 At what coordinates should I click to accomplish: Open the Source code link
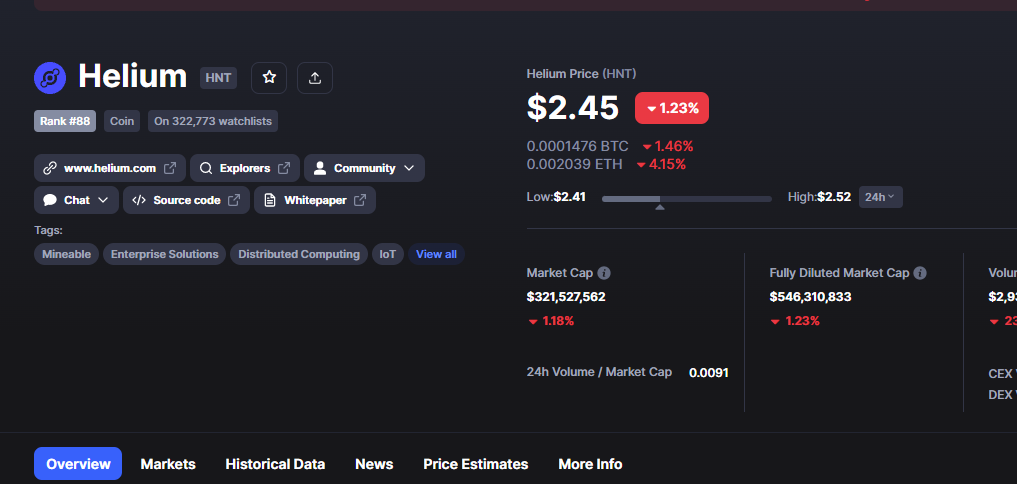(x=186, y=200)
